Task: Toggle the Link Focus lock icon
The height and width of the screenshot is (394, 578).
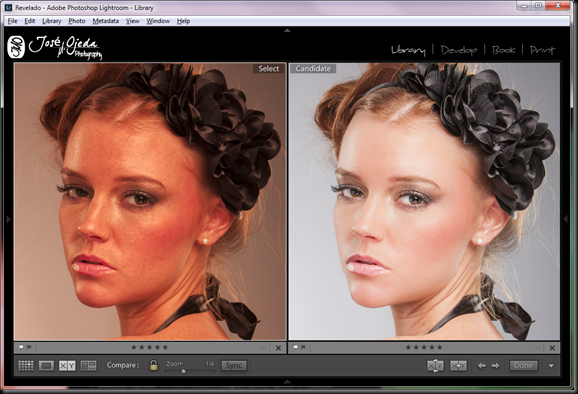Action: (x=153, y=365)
